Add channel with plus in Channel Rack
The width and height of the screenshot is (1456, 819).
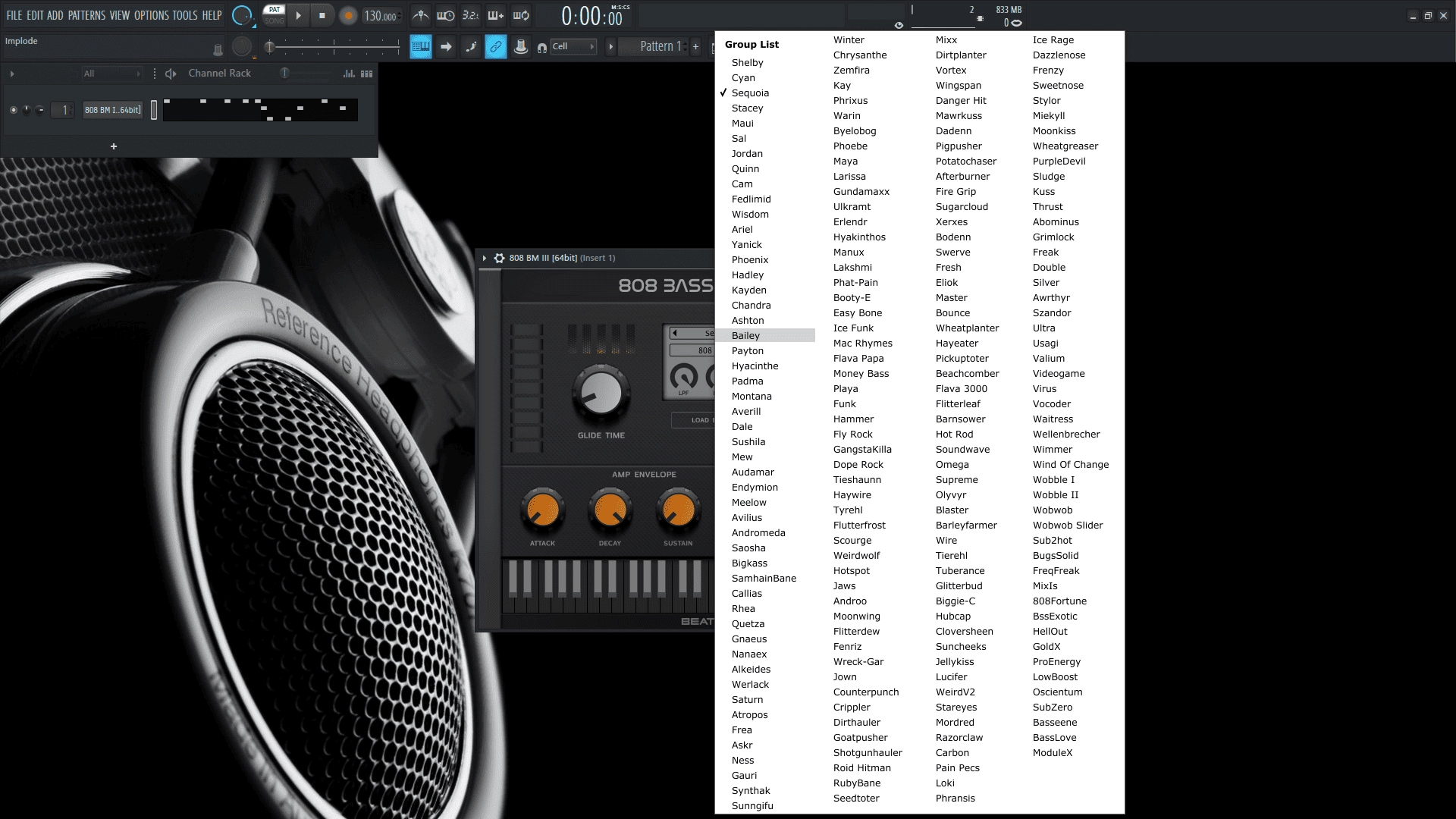point(114,146)
